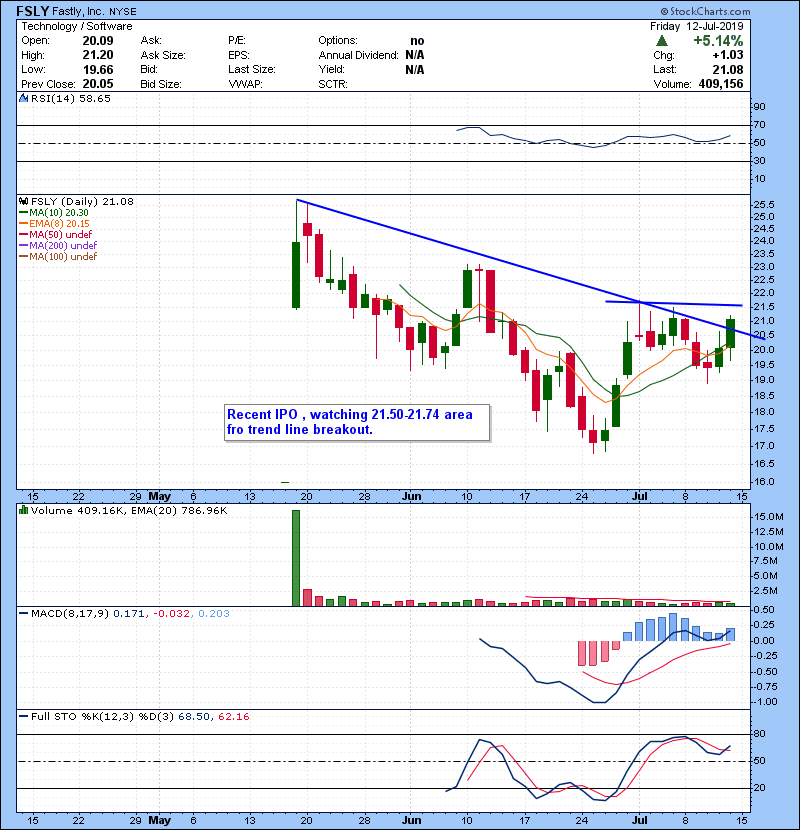Select the MACD histogram value 0.203
This screenshot has height=830, width=800.
[x=214, y=614]
